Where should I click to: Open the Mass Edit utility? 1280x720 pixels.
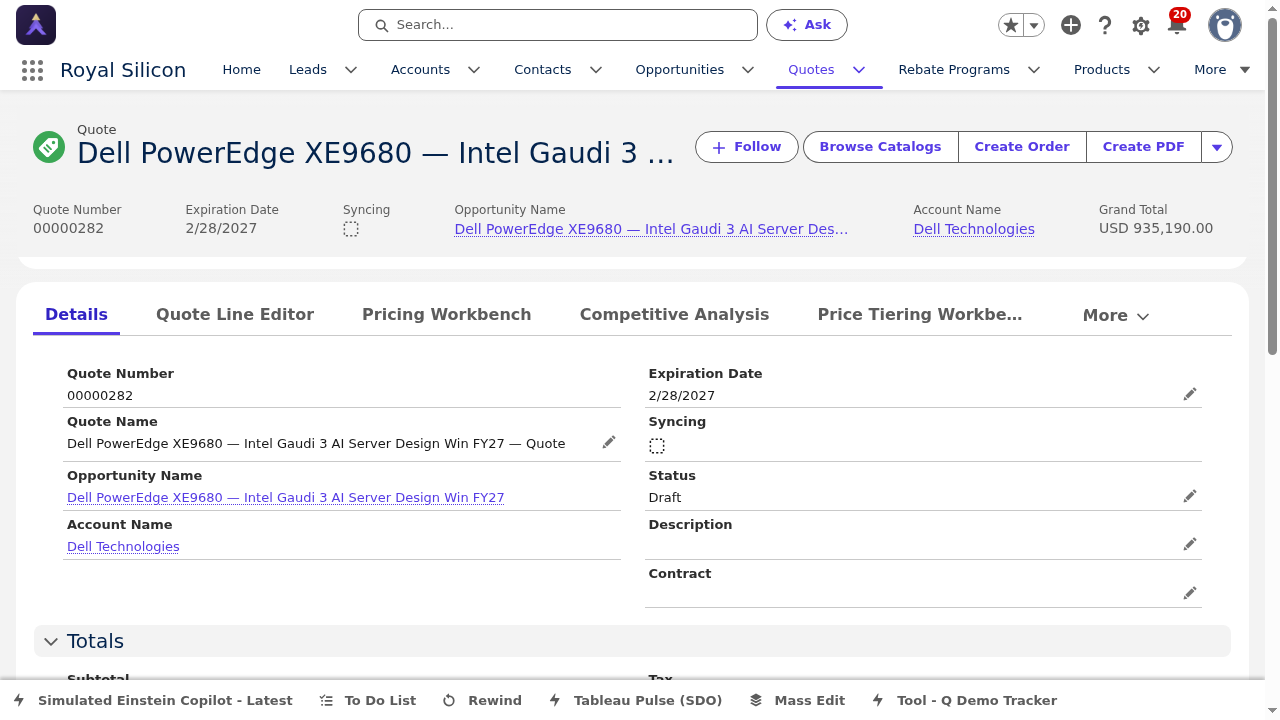(797, 700)
